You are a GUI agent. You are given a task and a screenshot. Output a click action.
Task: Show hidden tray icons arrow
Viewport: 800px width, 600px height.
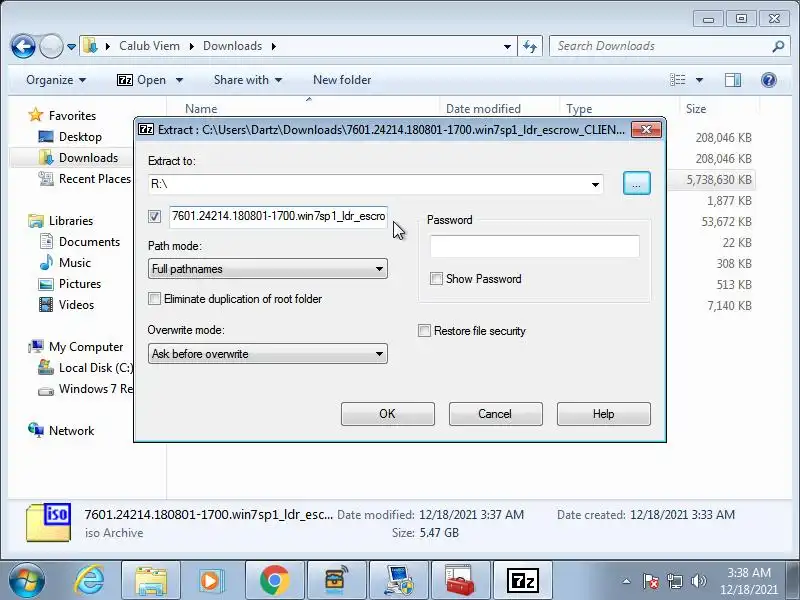pyautogui.click(x=627, y=581)
